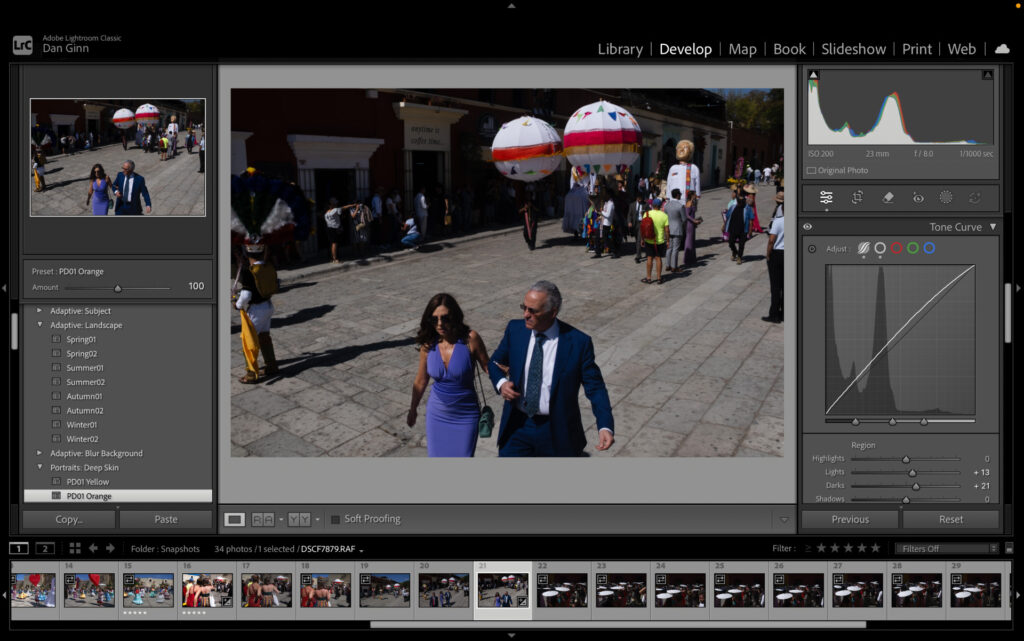Select the Basic edit adjustments icon

[x=827, y=198]
